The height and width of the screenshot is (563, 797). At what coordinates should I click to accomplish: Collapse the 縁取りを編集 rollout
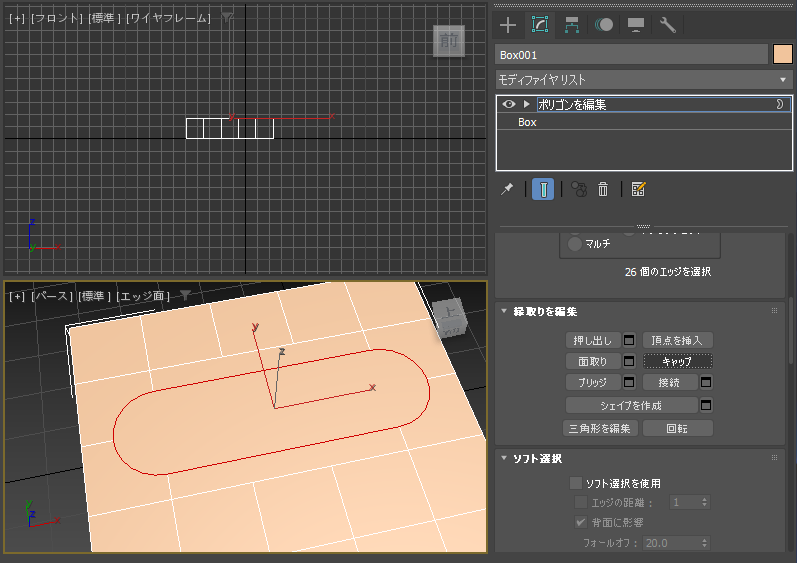[x=504, y=311]
